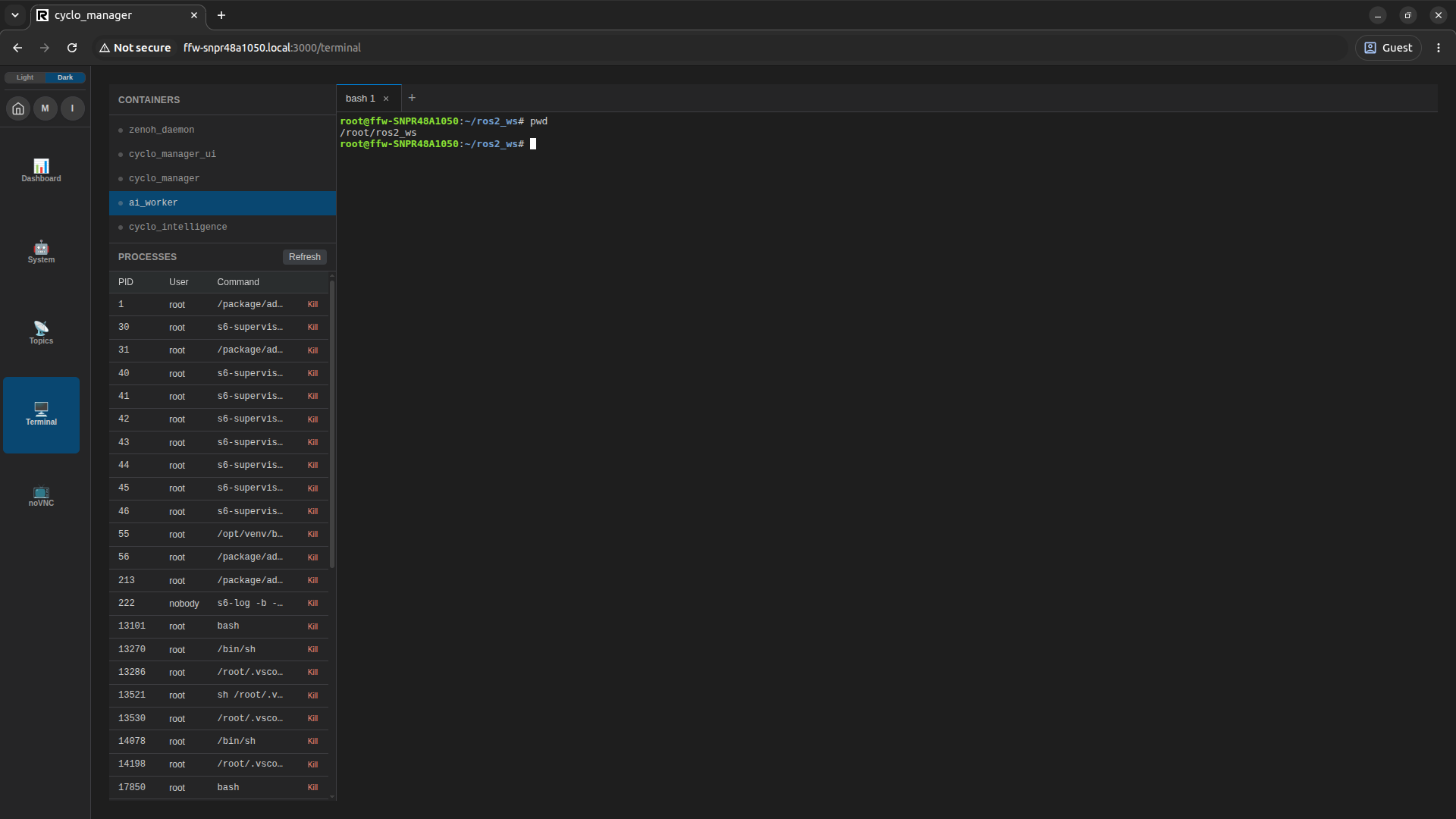
Task: Kill process with PID 1
Action: point(312,305)
